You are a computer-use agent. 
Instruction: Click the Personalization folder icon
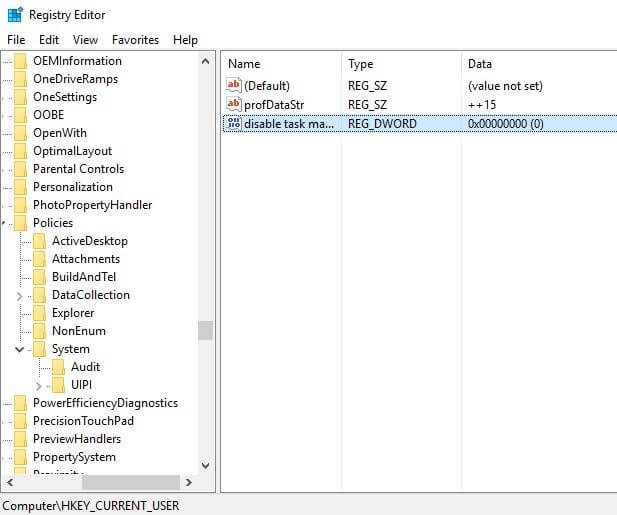pyautogui.click(x=20, y=187)
